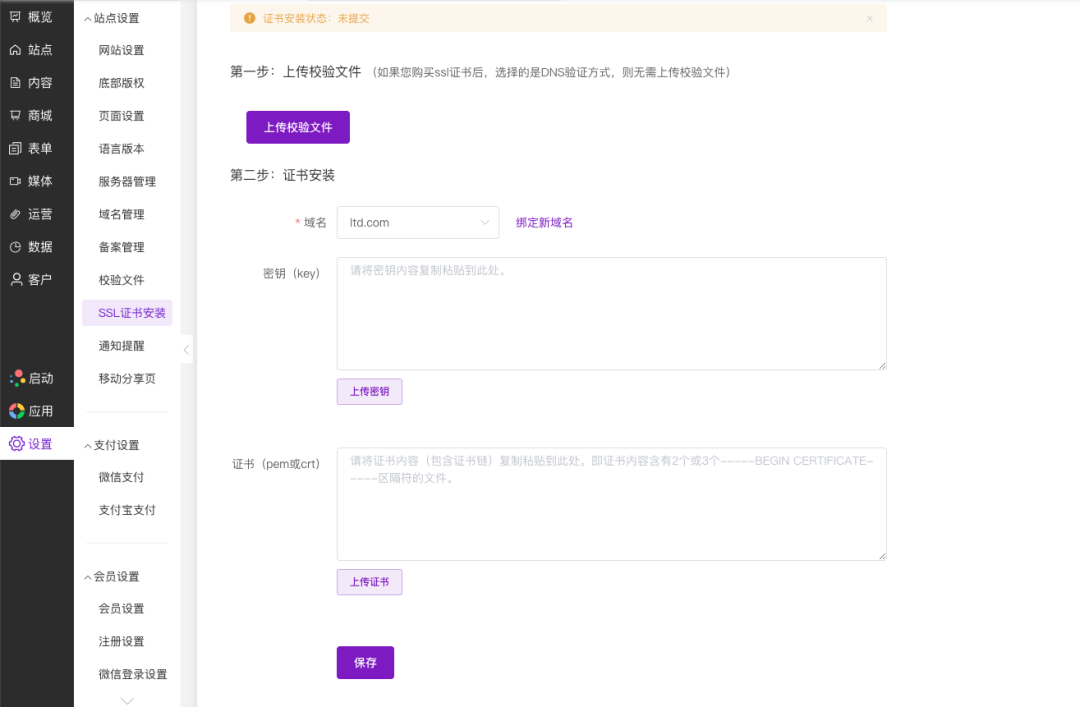This screenshot has height=707, width=1080.
Task: Launch the 启动 colorful dots icon
Action: 17,378
